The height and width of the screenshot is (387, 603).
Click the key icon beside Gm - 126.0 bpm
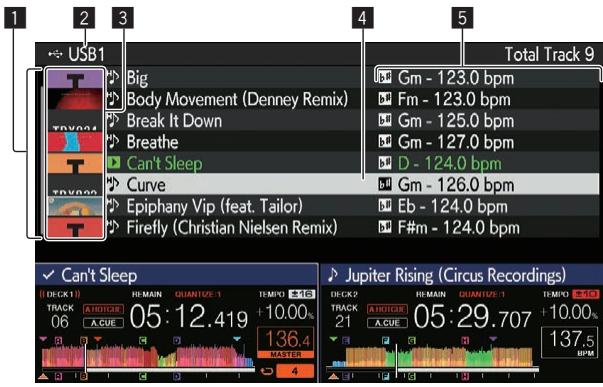[385, 184]
